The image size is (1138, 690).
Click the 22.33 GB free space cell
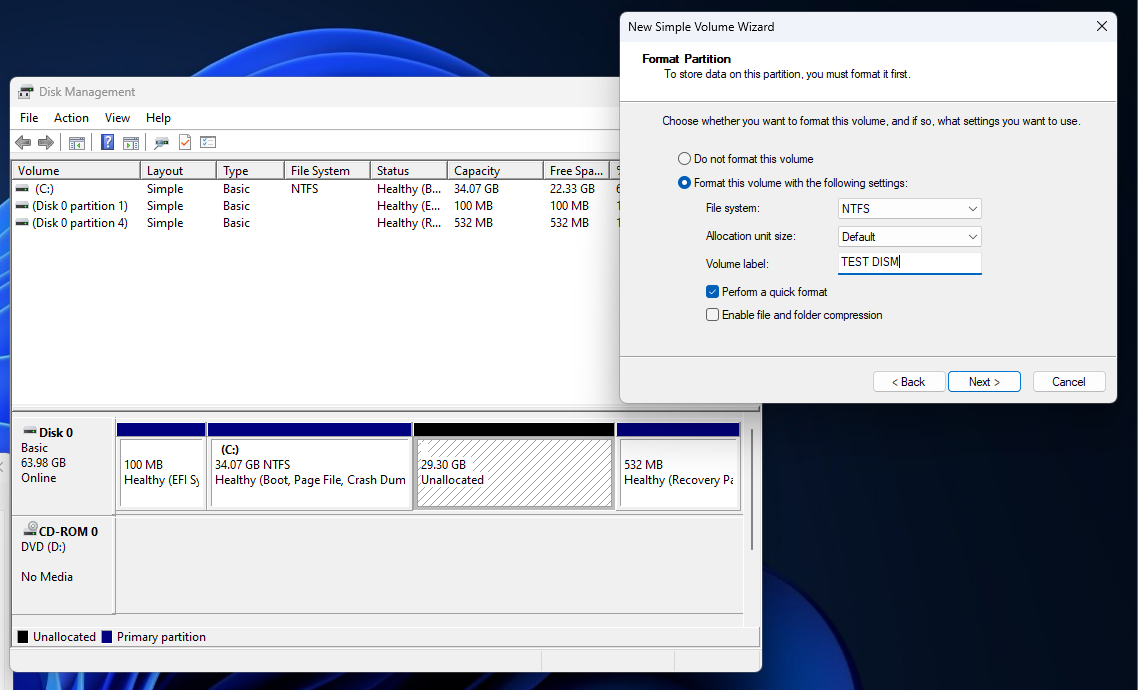click(x=572, y=189)
